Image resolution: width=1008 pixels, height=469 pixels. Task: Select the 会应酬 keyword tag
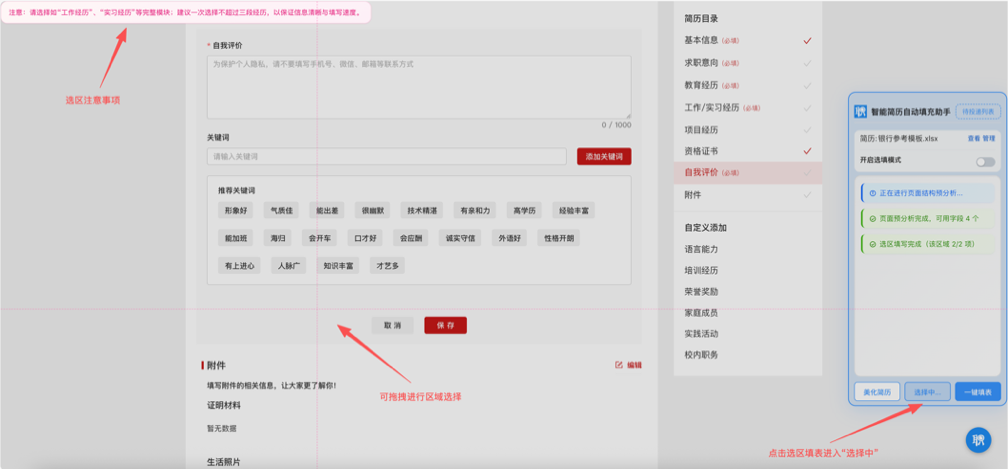click(x=411, y=238)
